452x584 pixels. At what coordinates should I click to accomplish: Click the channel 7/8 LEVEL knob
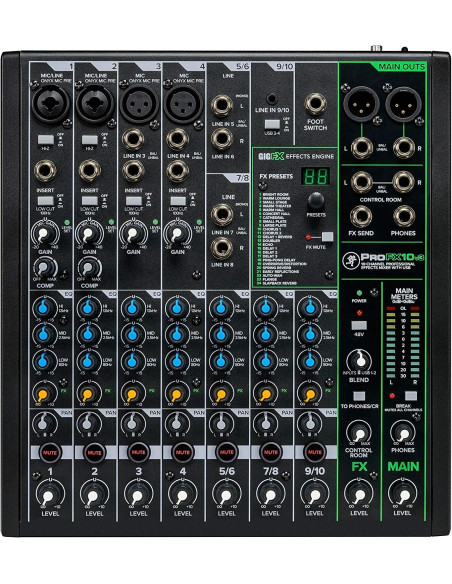click(271, 495)
